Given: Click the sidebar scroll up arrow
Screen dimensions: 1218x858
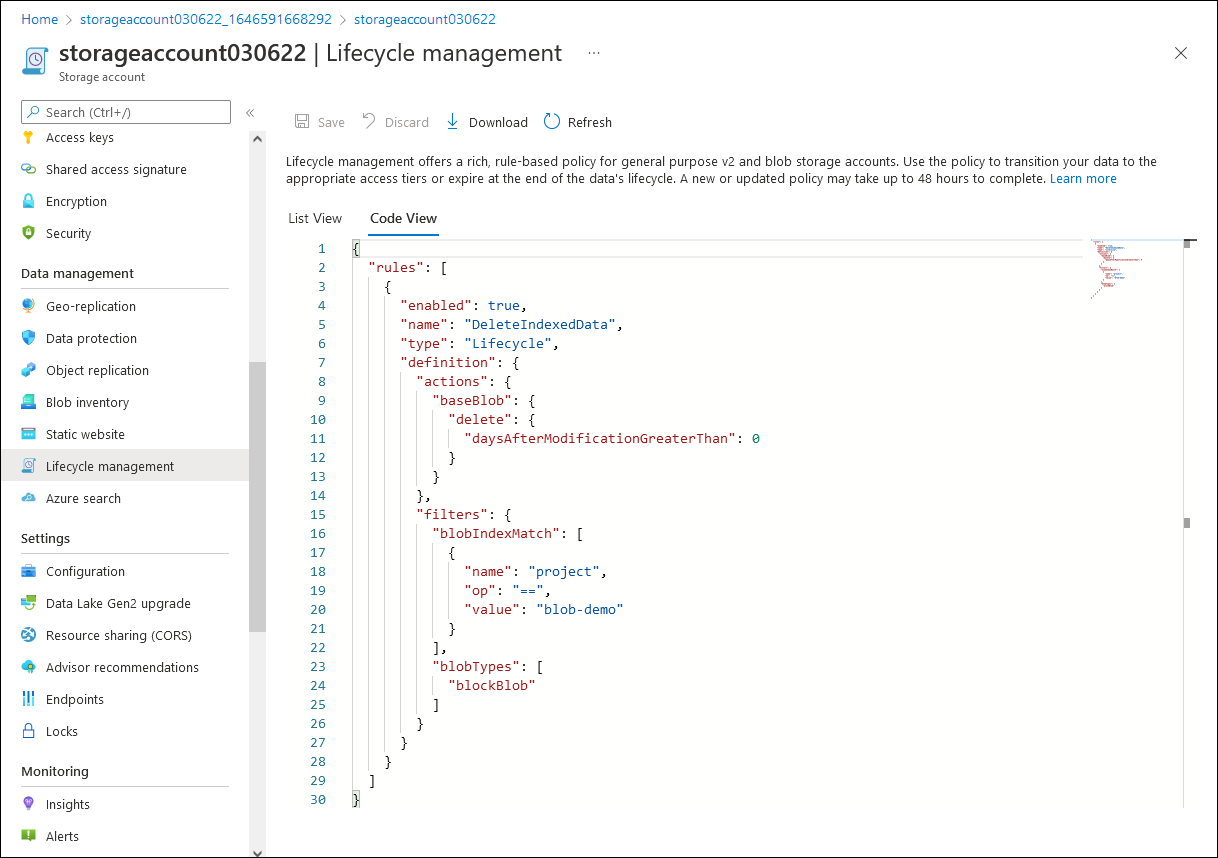Looking at the screenshot, I should click(258, 139).
